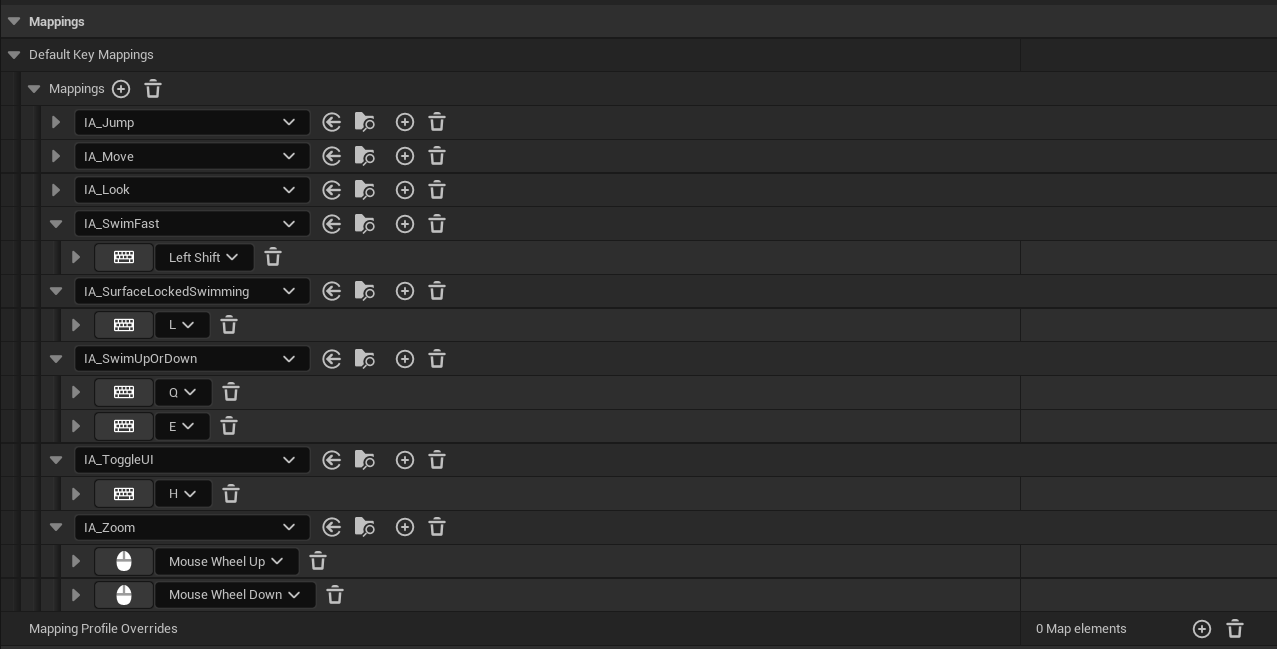The image size is (1277, 649).
Task: Expand the IA_Jump mapping row
Action: tap(56, 122)
